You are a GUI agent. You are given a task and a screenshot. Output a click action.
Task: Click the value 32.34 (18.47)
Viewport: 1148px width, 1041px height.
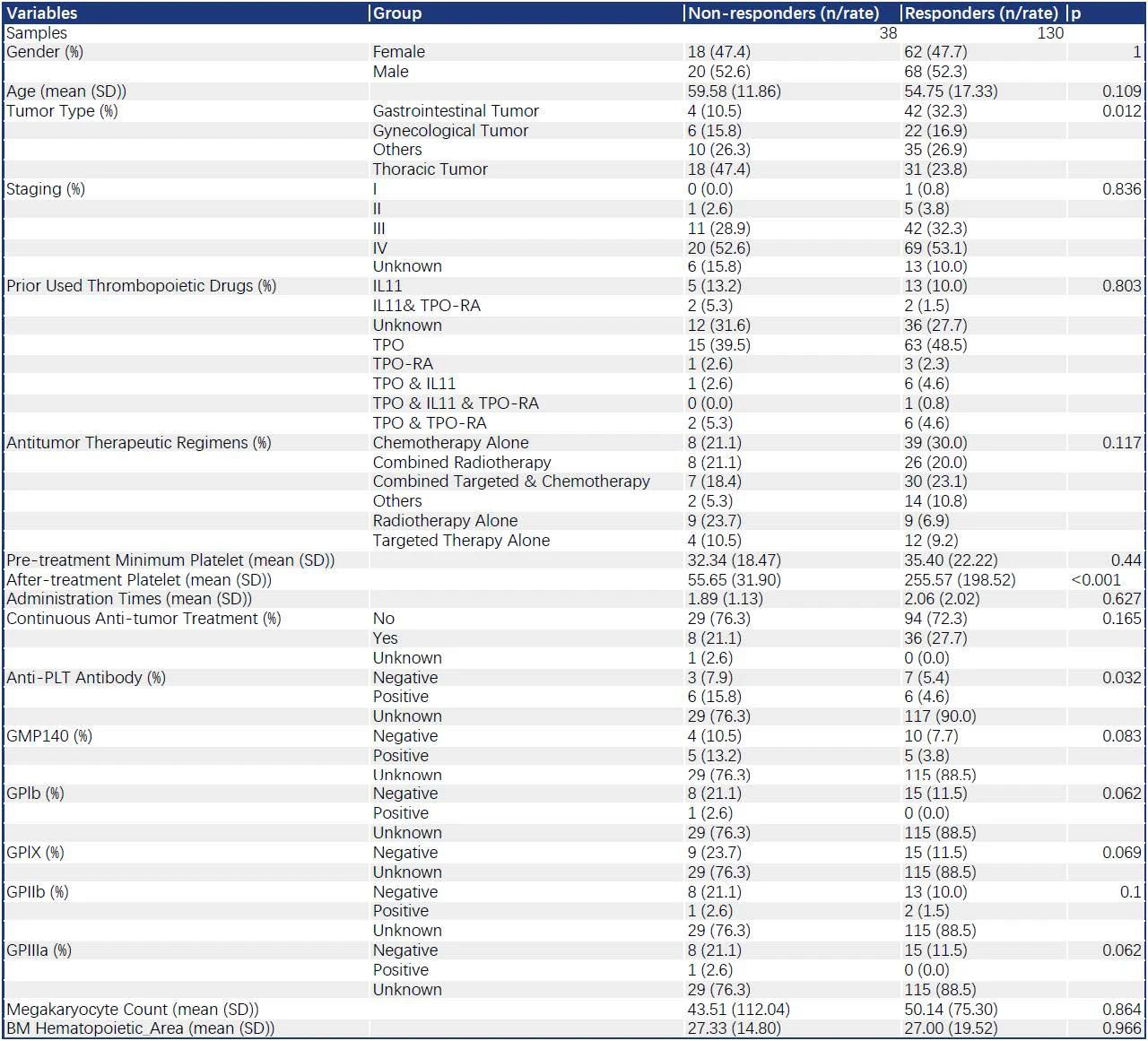coord(735,560)
